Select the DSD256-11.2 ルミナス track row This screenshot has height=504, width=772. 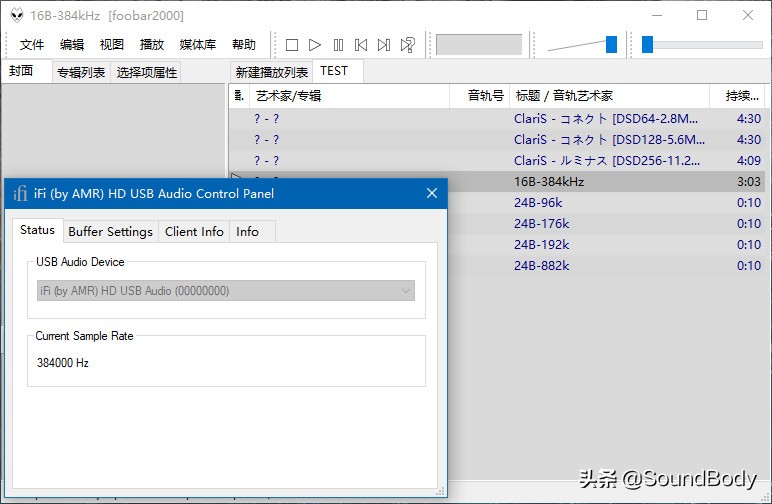tap(497, 161)
